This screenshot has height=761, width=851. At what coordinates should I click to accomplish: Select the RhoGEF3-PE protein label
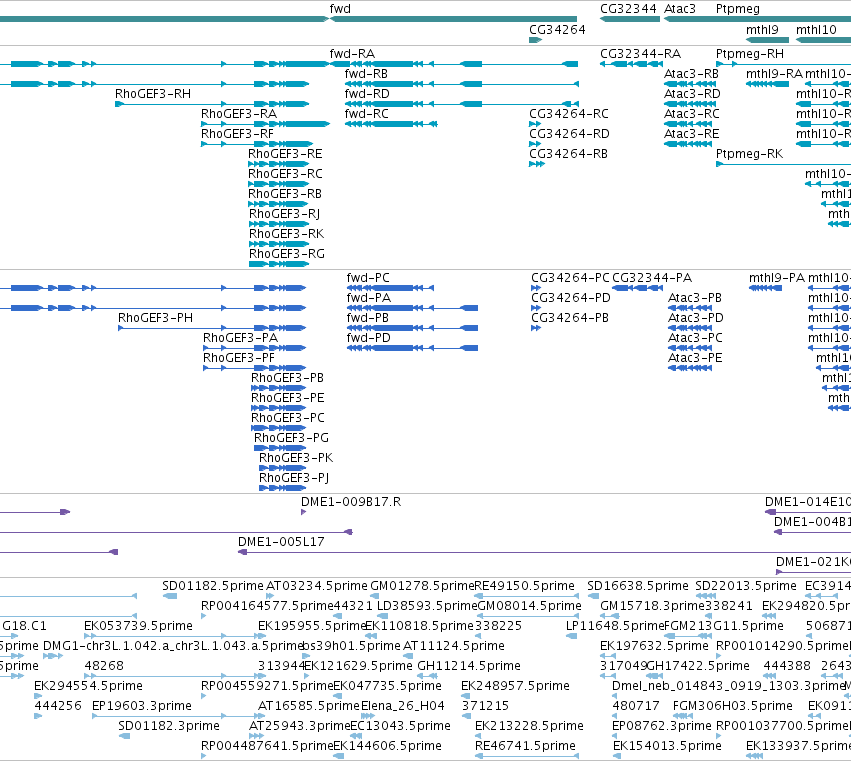(287, 398)
